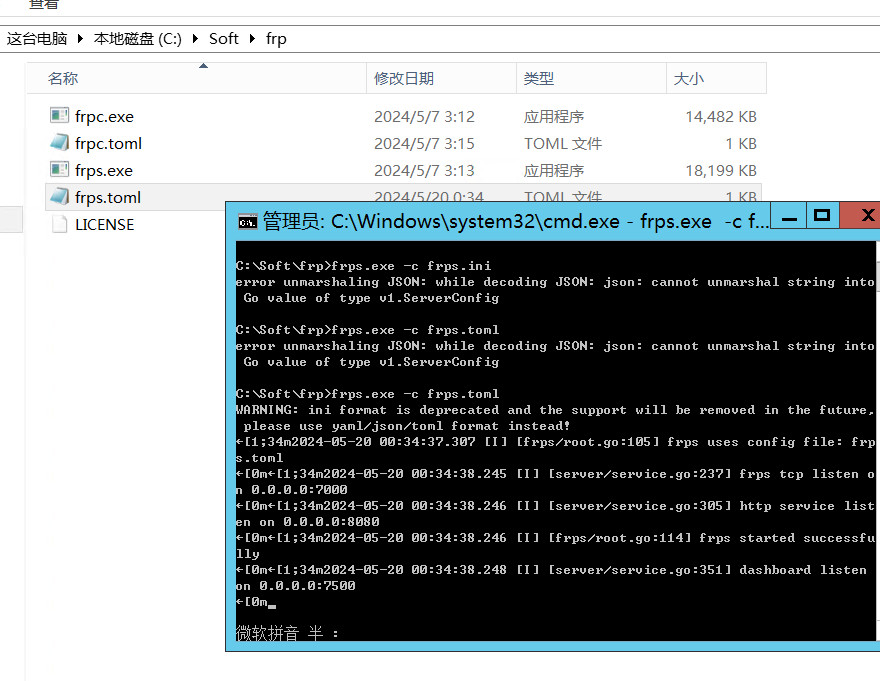The height and width of the screenshot is (681, 880).
Task: Click the frps.toml file name
Action: tap(108, 197)
